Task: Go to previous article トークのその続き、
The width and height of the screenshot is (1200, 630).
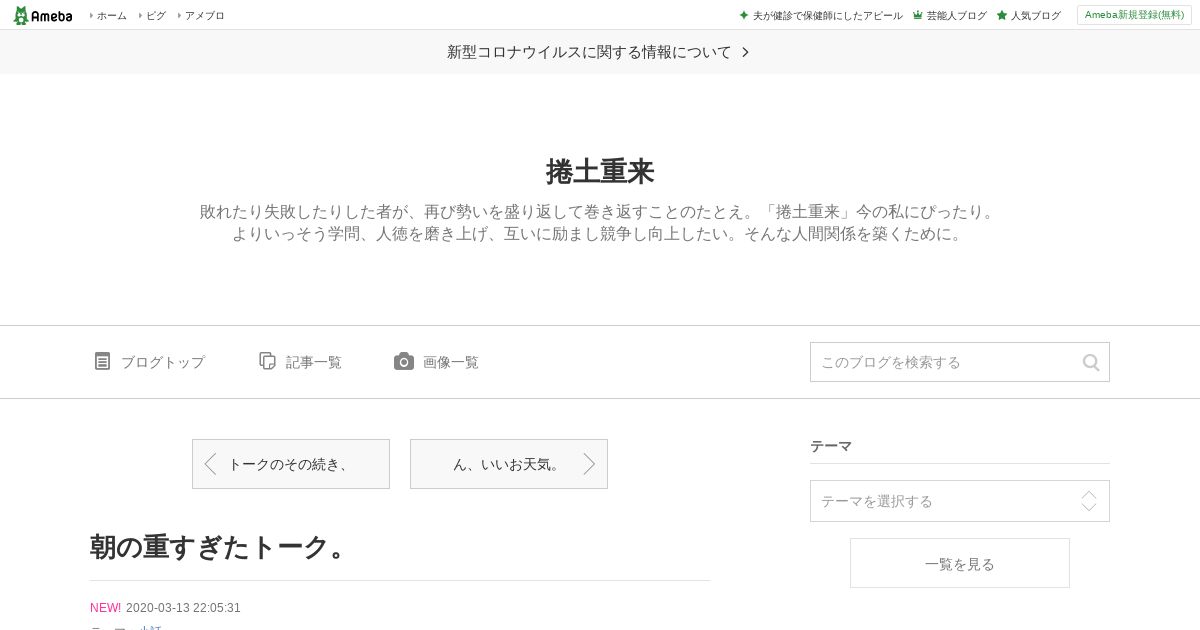Action: tap(291, 464)
